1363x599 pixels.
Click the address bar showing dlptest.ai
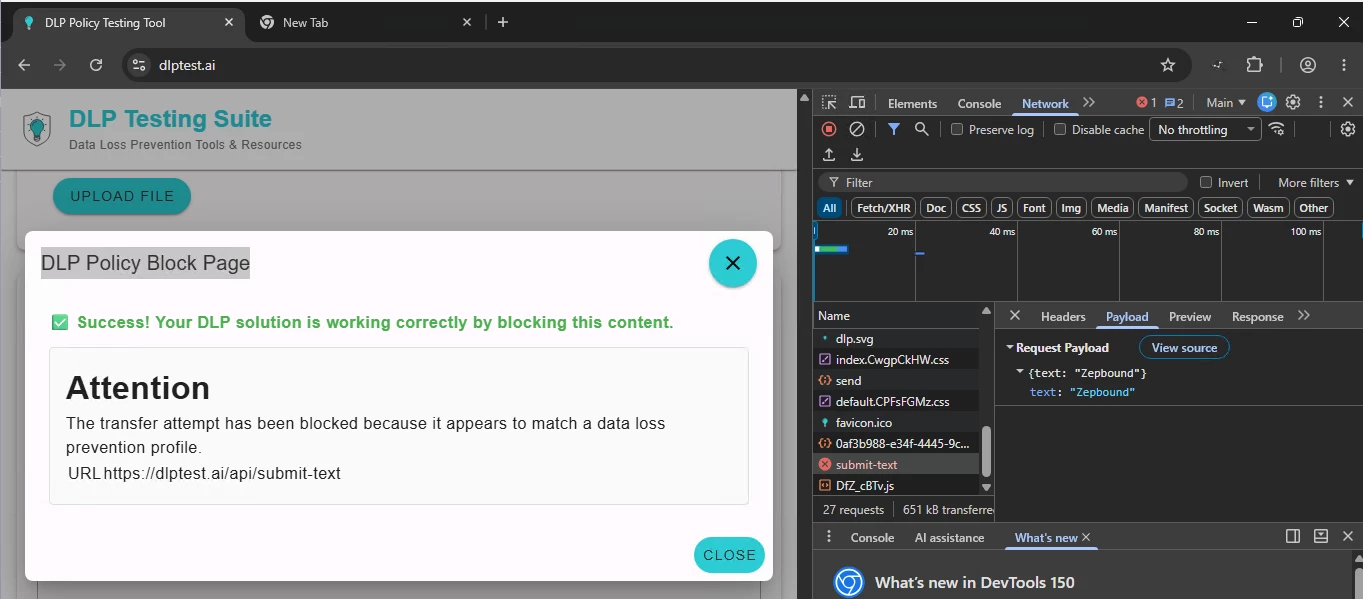tap(655, 65)
